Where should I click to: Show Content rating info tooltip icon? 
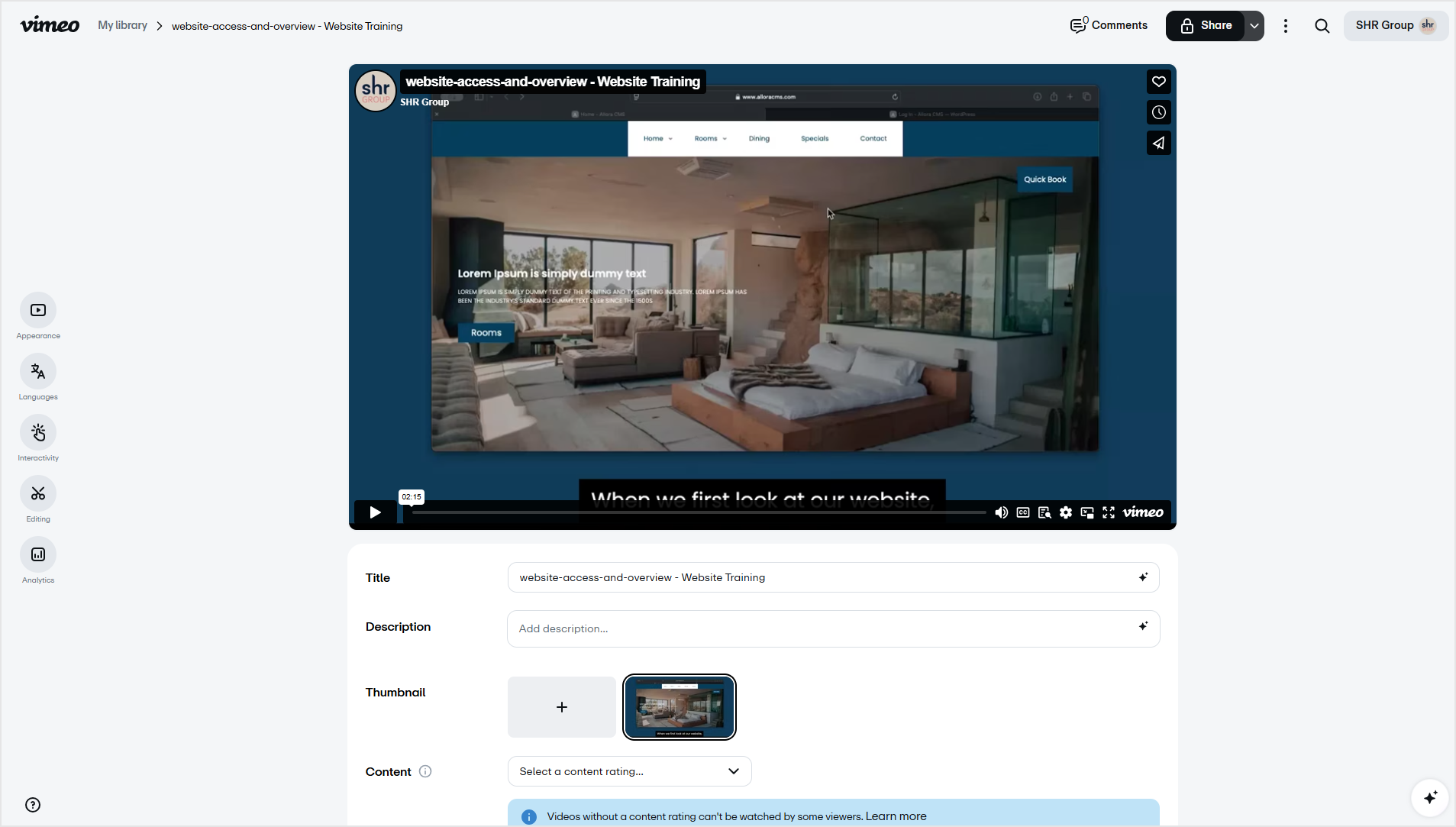(425, 771)
